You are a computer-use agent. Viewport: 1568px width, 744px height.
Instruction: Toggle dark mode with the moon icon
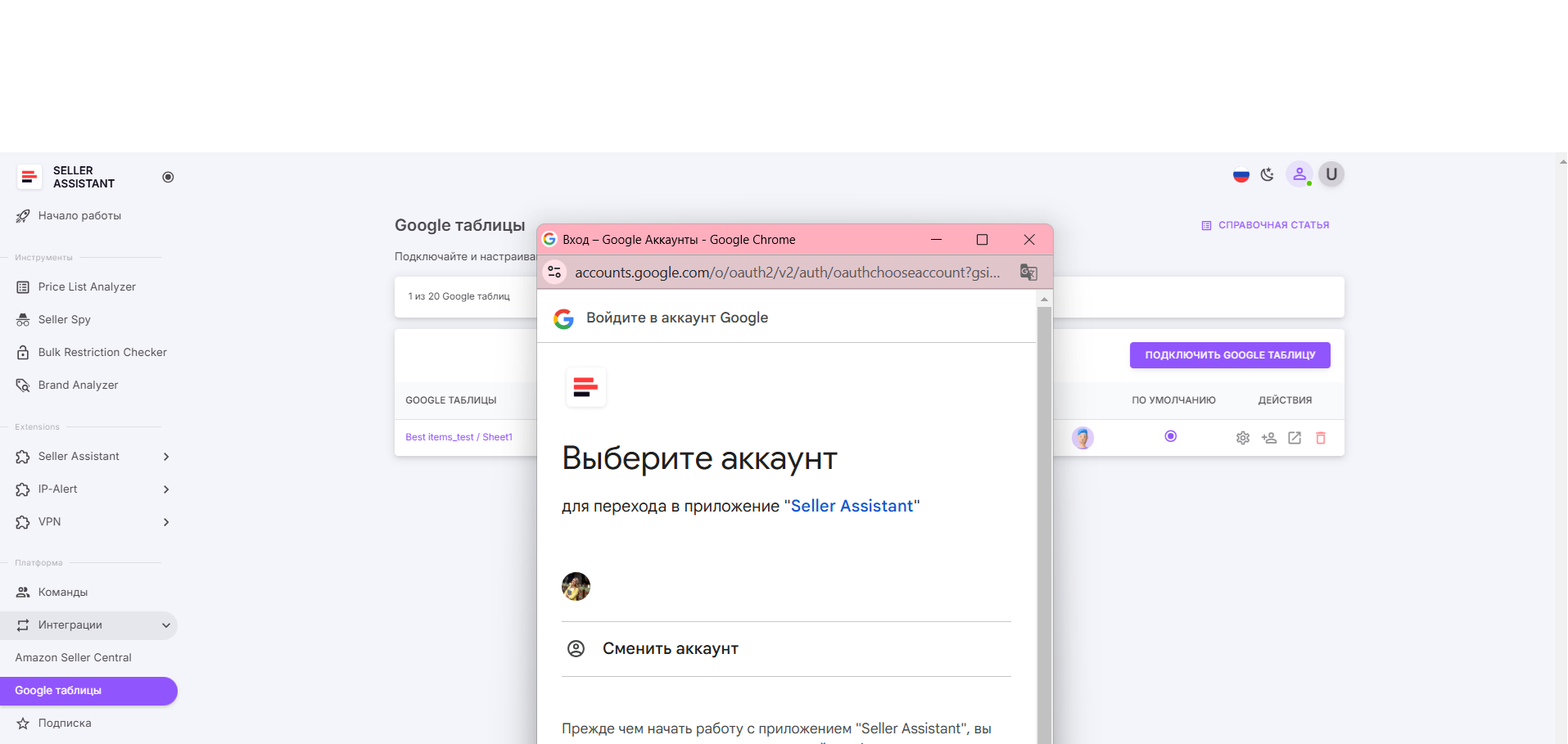pyautogui.click(x=1267, y=174)
